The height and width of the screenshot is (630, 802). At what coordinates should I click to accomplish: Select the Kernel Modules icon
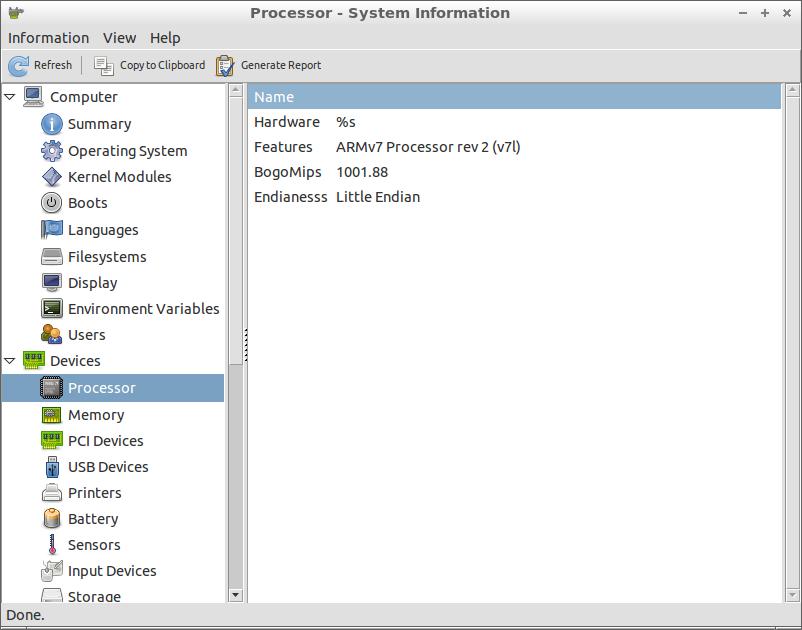coord(52,177)
